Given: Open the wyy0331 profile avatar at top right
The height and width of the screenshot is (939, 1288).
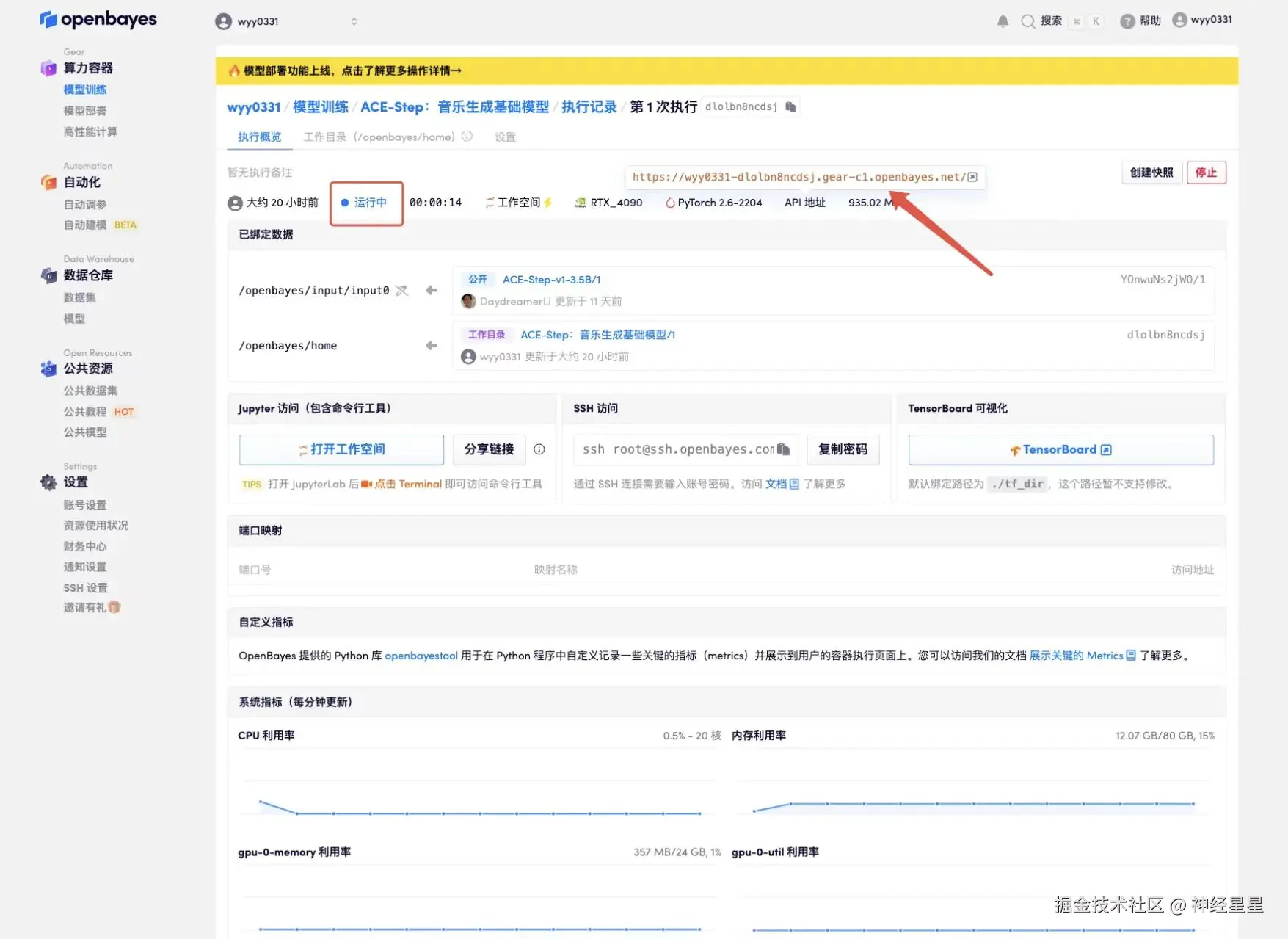Looking at the screenshot, I should tap(1179, 20).
